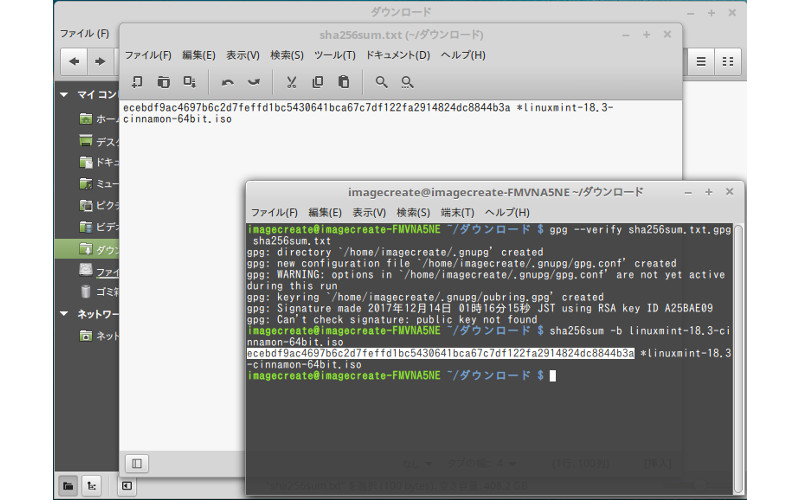Viewport: 800px width, 500px height.
Task: Click the open file icon in text editor
Action: [x=163, y=82]
